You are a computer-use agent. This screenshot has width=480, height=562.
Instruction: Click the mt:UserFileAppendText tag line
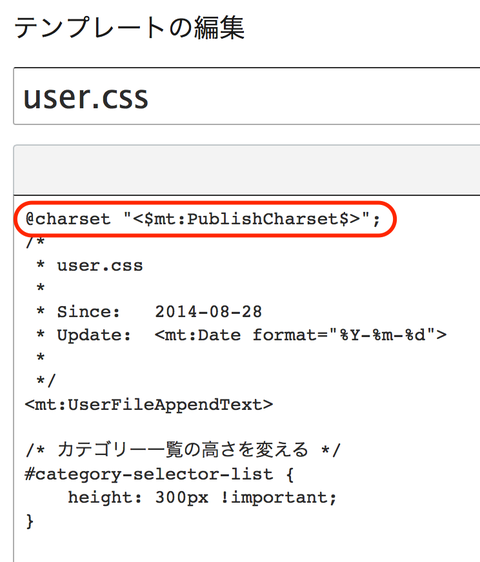click(x=149, y=405)
